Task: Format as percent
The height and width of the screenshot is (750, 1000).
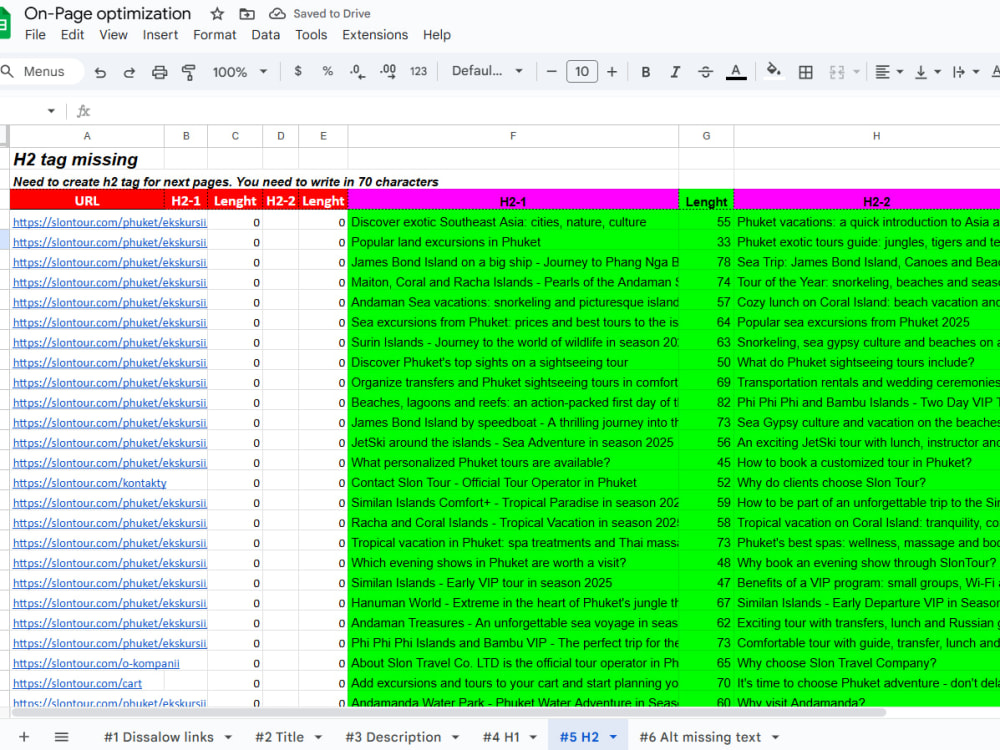Action: point(327,71)
